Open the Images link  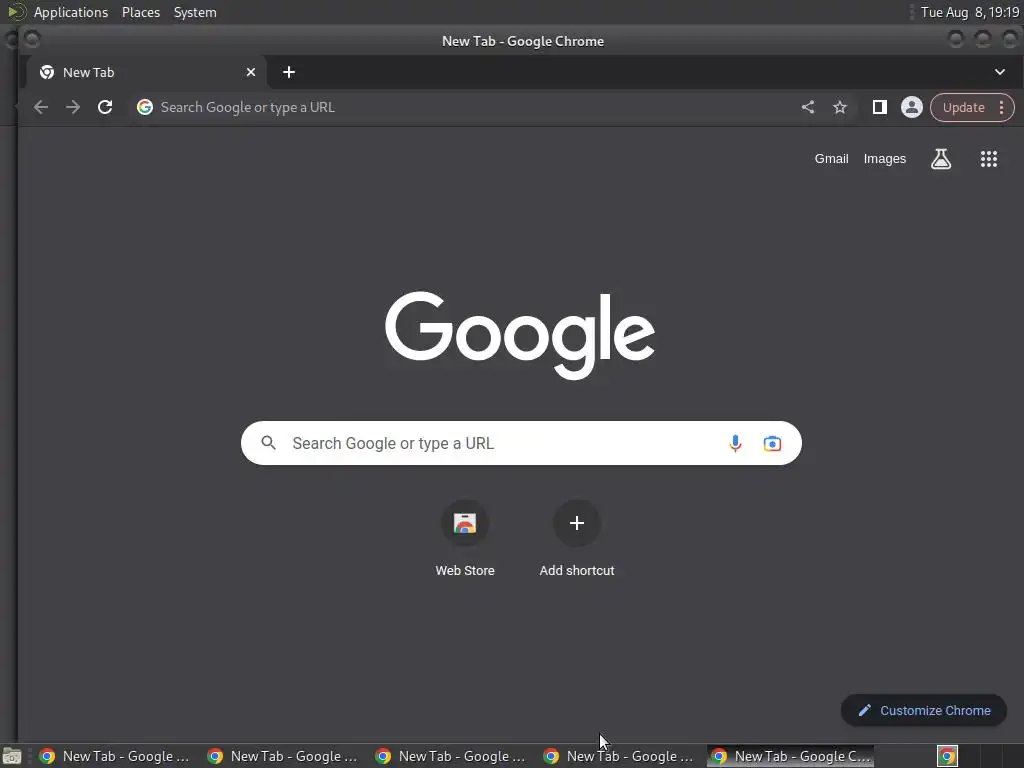pos(884,159)
